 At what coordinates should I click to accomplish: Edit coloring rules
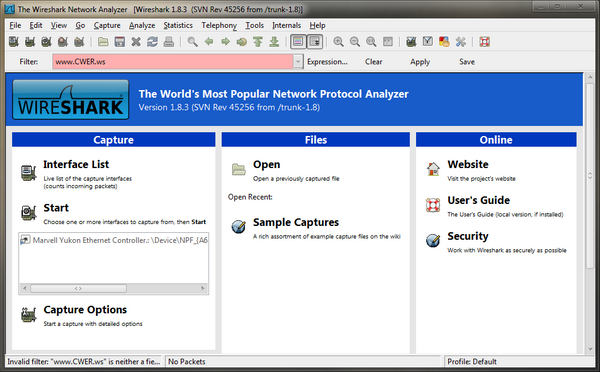point(444,42)
